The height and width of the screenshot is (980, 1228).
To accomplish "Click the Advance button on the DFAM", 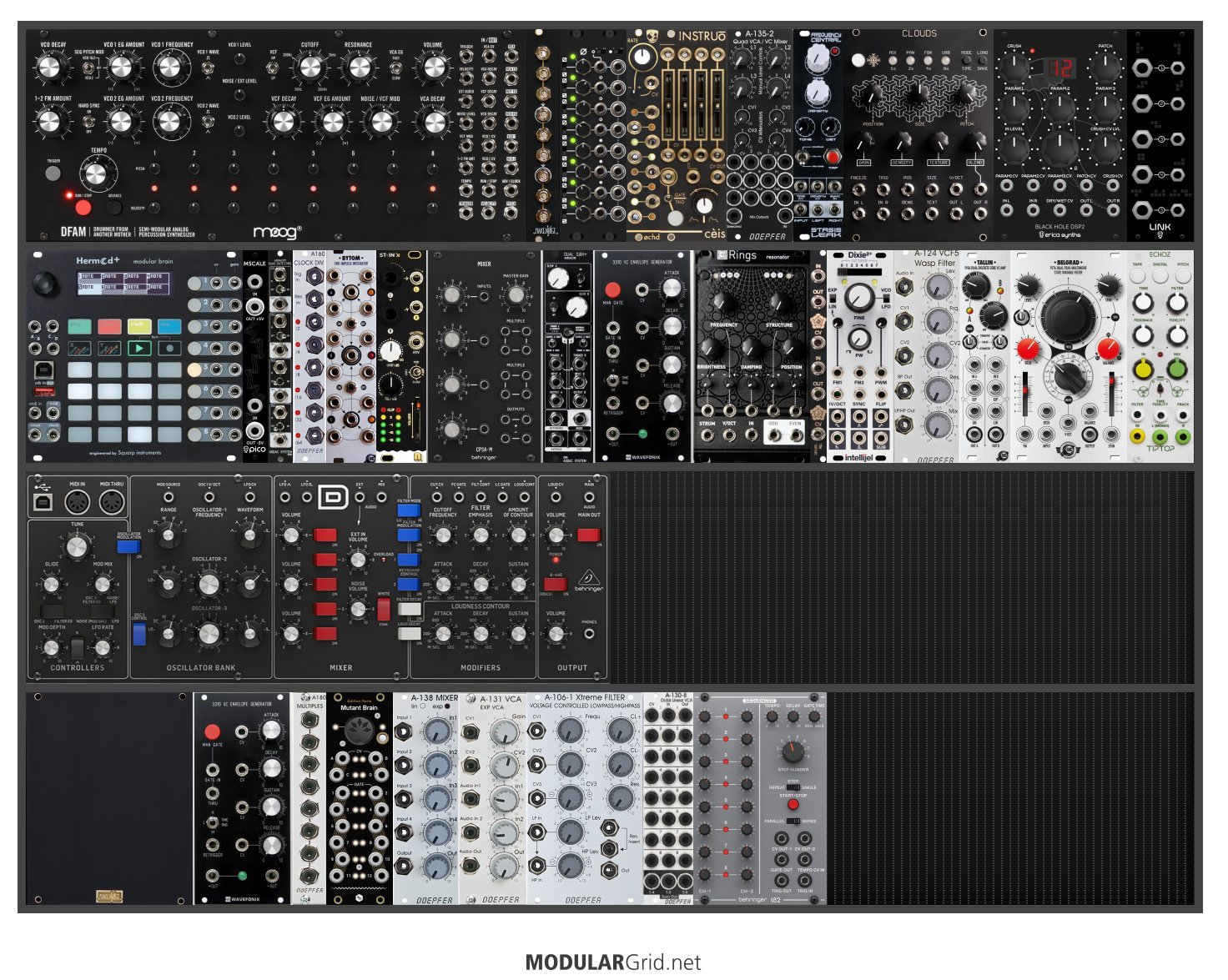I will tap(114, 207).
